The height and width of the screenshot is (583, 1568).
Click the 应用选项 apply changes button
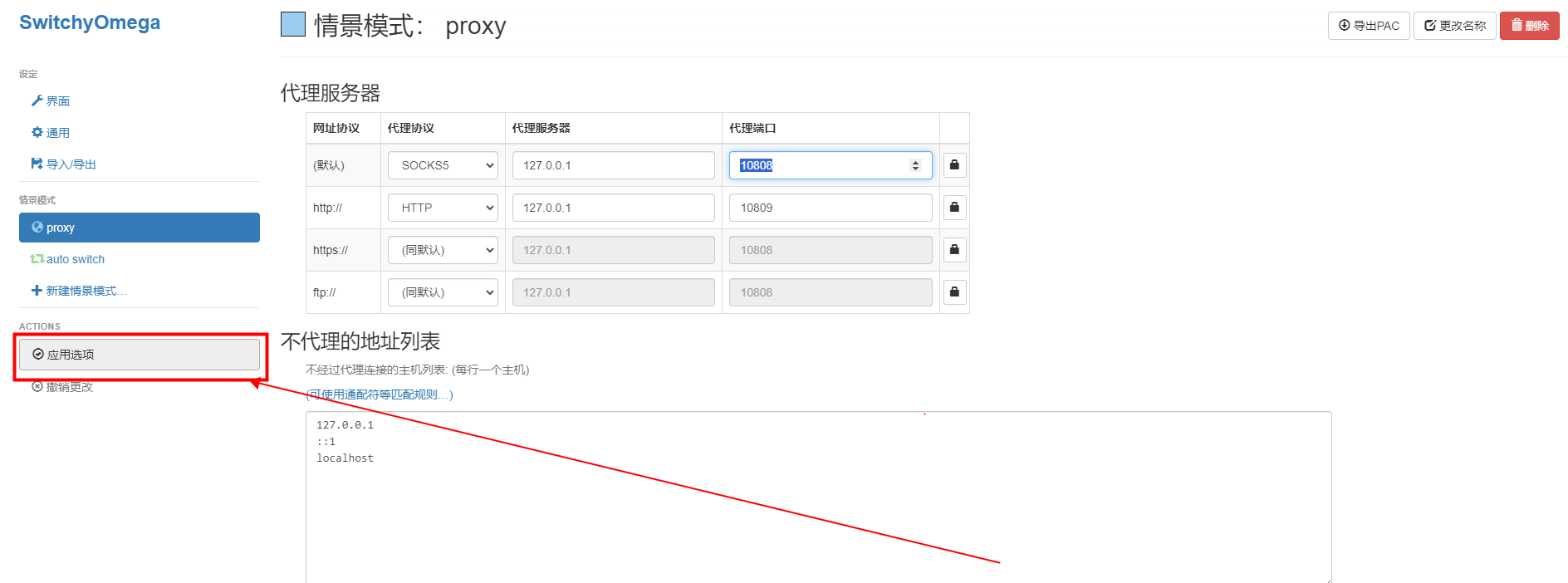tap(139, 355)
